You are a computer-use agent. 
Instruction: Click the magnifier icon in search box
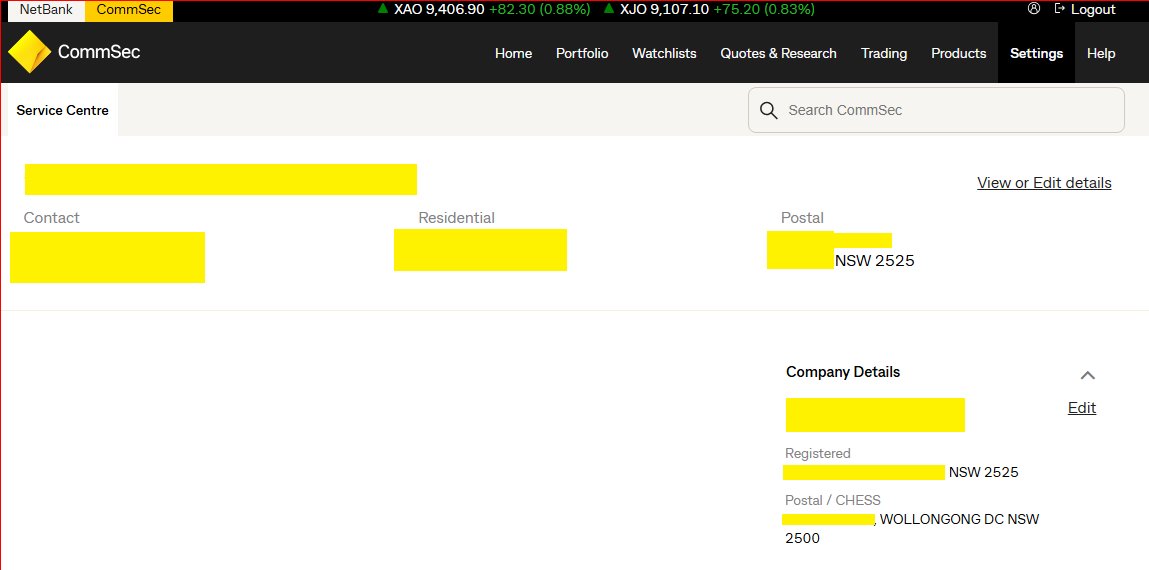pos(768,111)
